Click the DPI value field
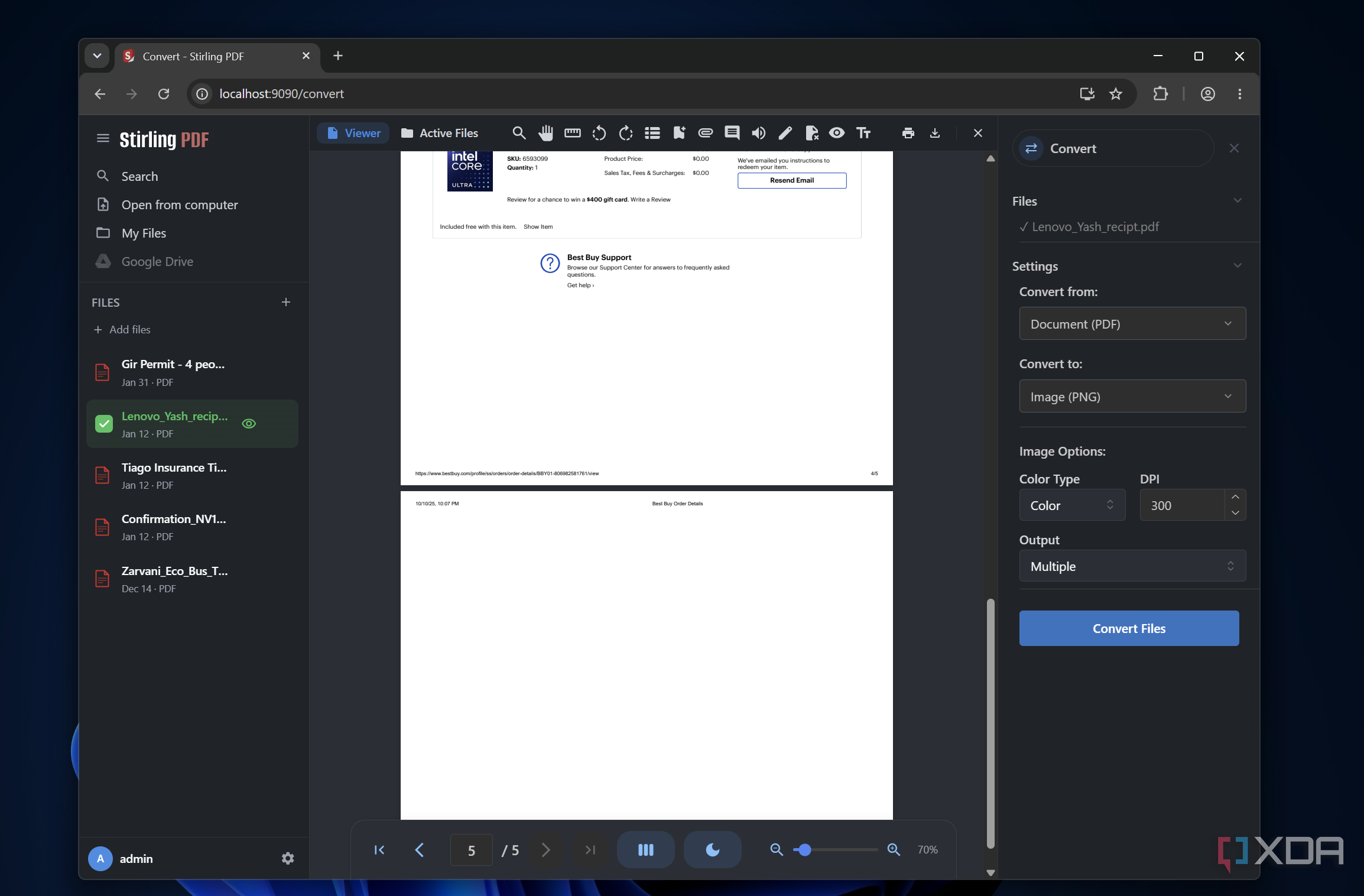The width and height of the screenshot is (1364, 896). pyautogui.click(x=1182, y=505)
